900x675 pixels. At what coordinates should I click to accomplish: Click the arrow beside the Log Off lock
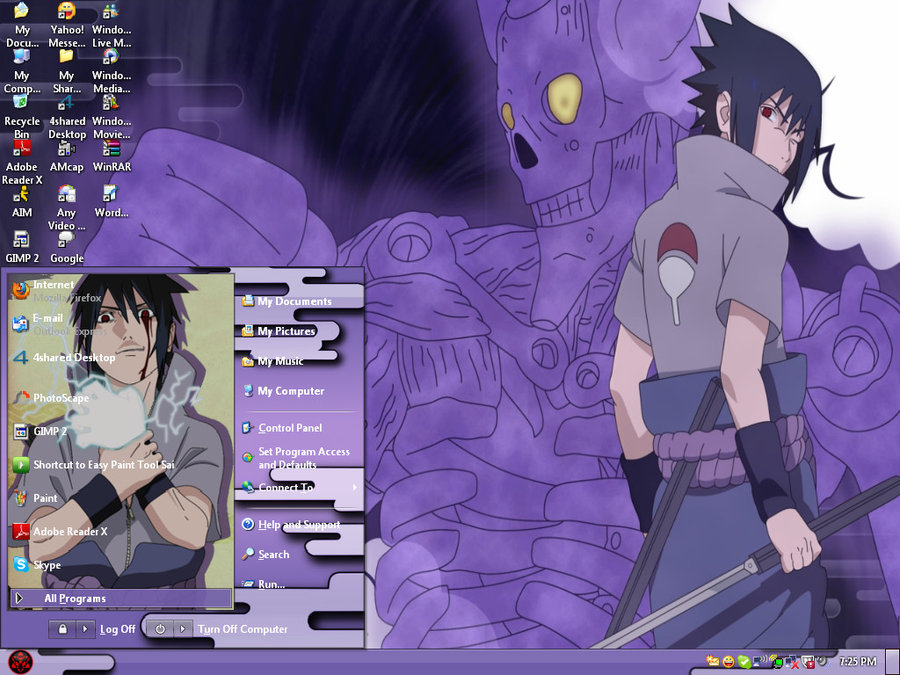pos(85,629)
